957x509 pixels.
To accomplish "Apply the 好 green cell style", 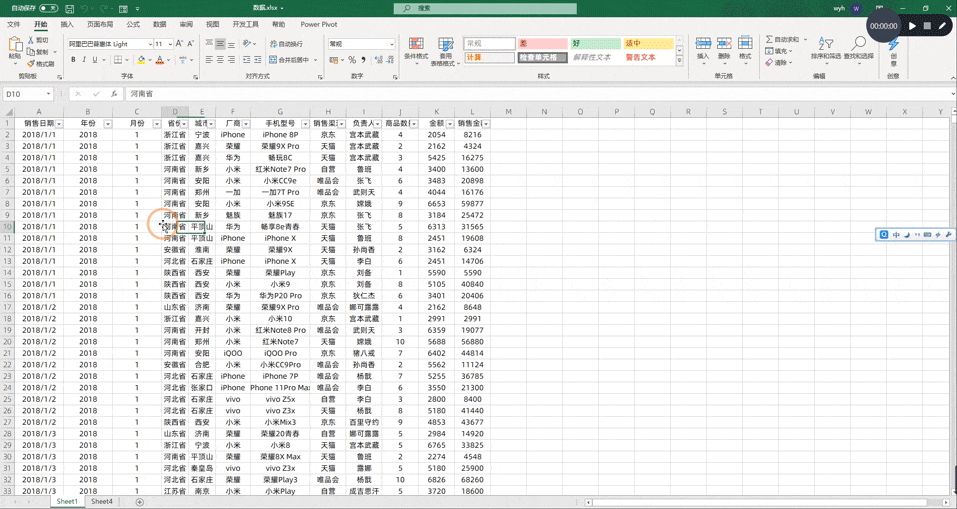I will [595, 43].
